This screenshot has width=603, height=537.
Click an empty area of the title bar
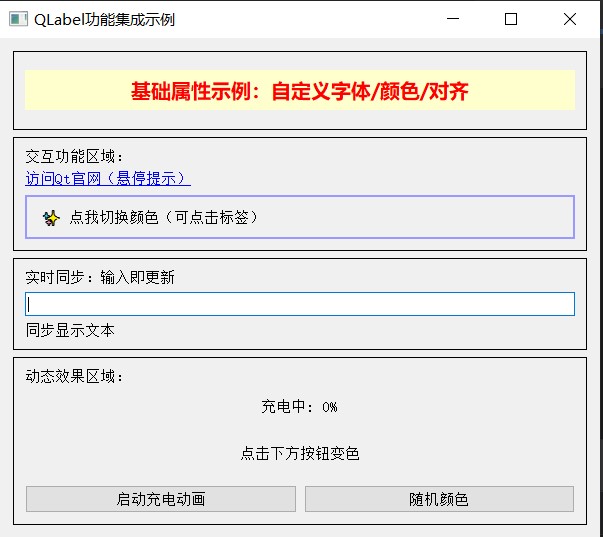tap(300, 19)
